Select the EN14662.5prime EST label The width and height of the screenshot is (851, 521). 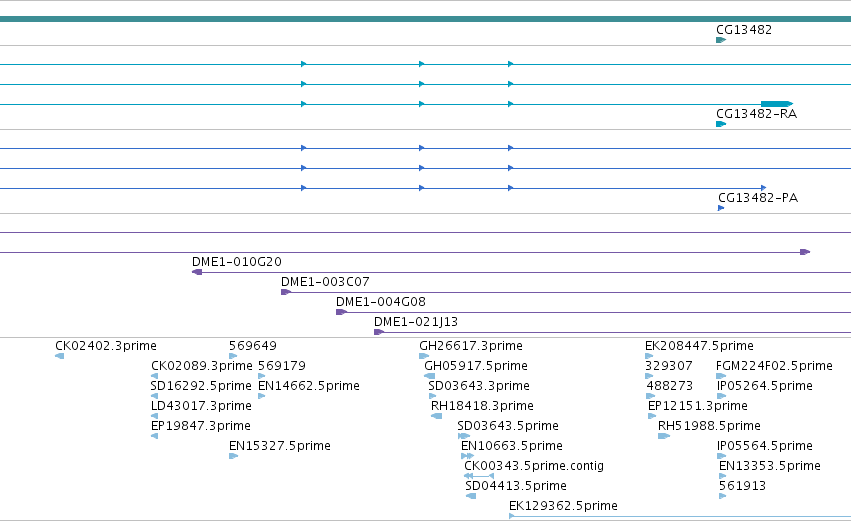click(x=309, y=386)
